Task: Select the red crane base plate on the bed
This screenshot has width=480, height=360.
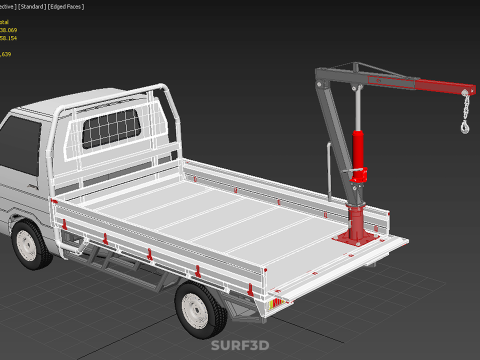Action: pyautogui.click(x=356, y=238)
